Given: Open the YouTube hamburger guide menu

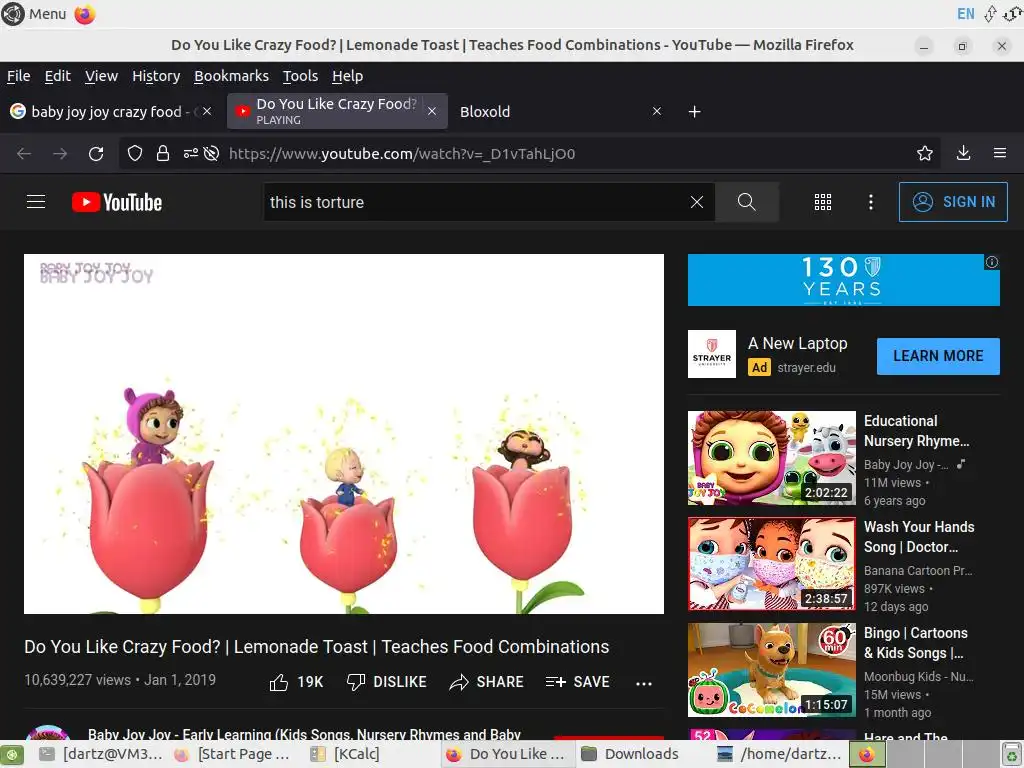Looking at the screenshot, I should (x=36, y=202).
